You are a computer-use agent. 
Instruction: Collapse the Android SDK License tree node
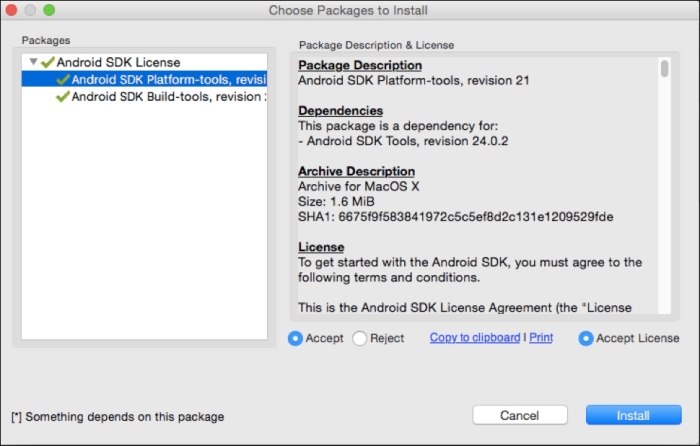click(33, 62)
